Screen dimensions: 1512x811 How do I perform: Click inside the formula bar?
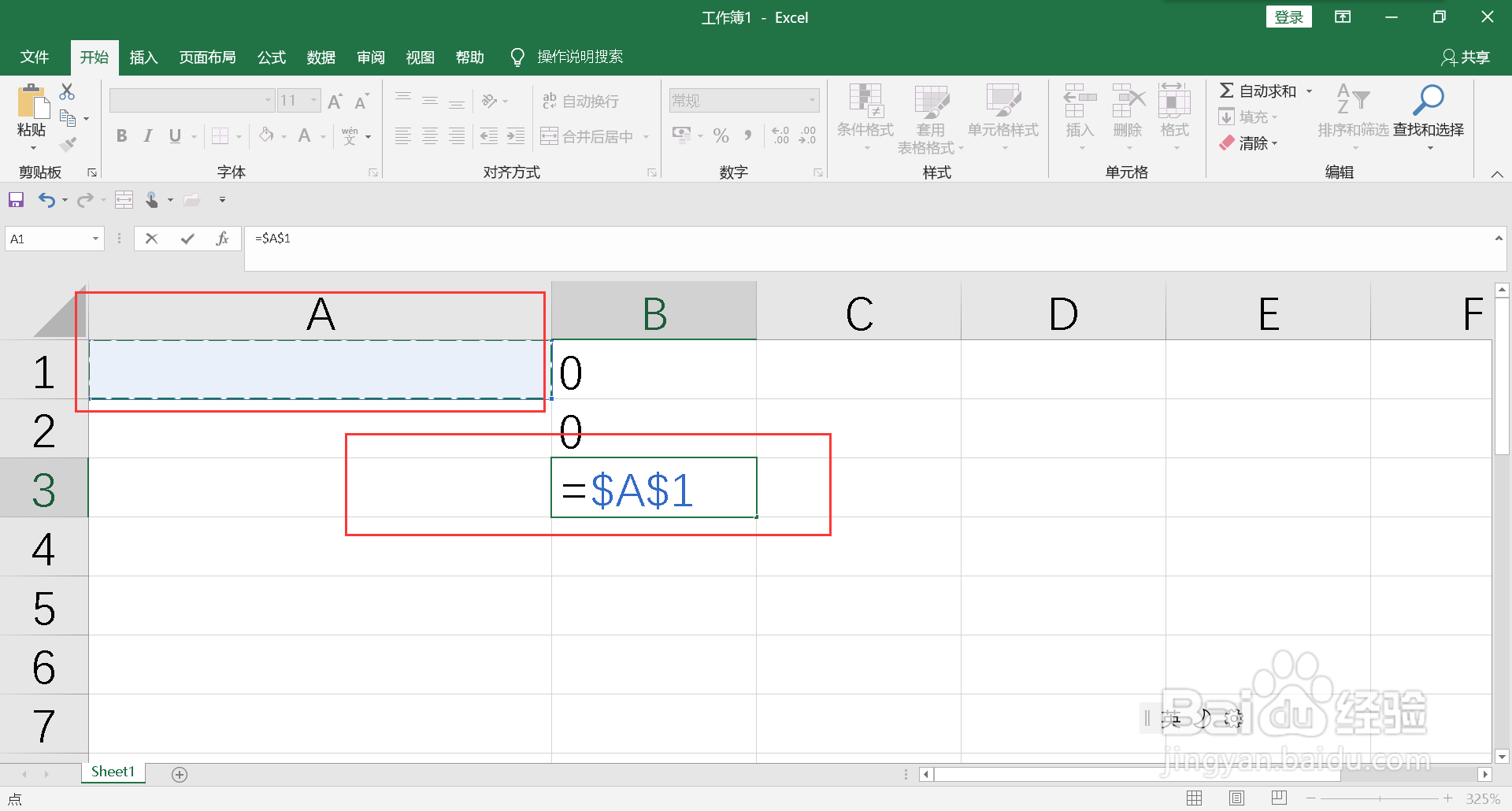(x=551, y=238)
